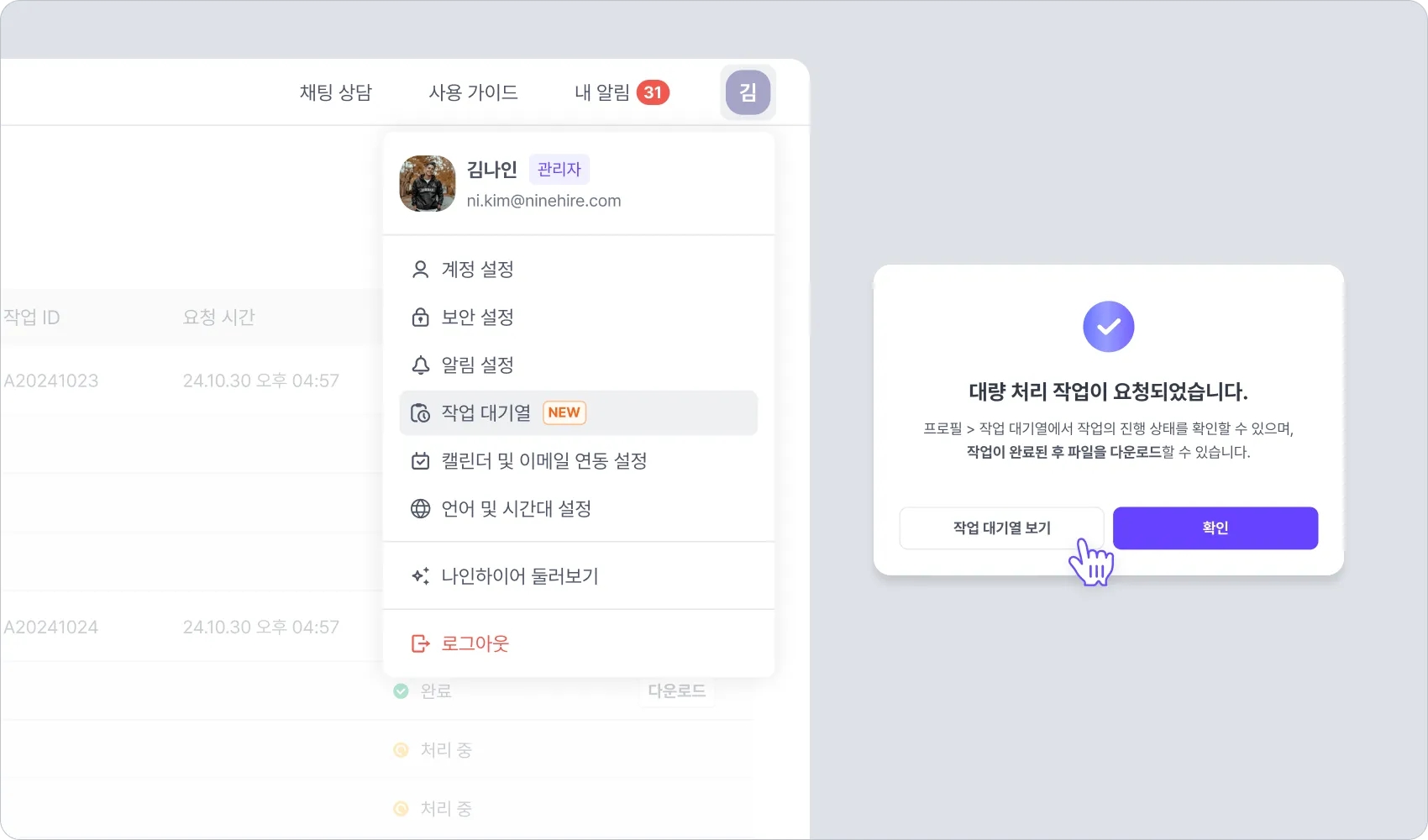The image size is (1428, 840).
Task: Click the 작업 대기열 보기 button
Action: coord(1001,528)
